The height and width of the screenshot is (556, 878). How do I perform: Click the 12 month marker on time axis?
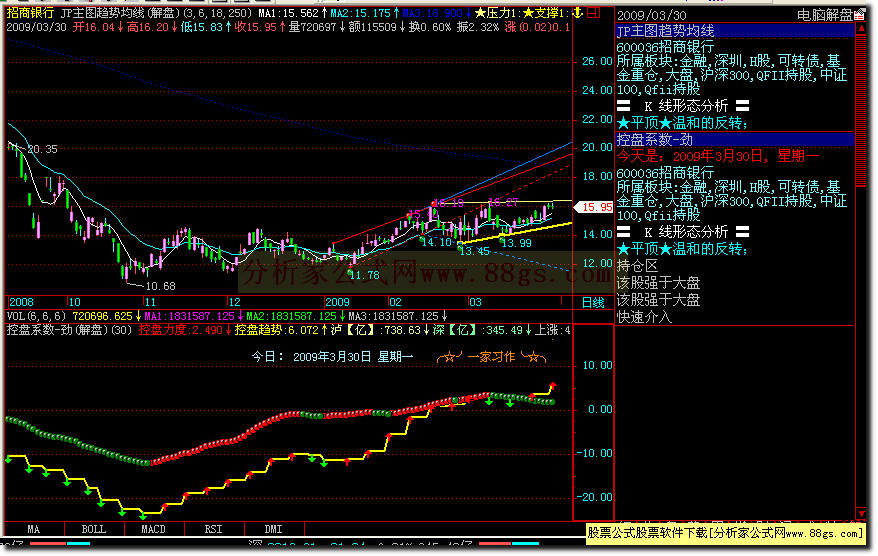point(234,302)
